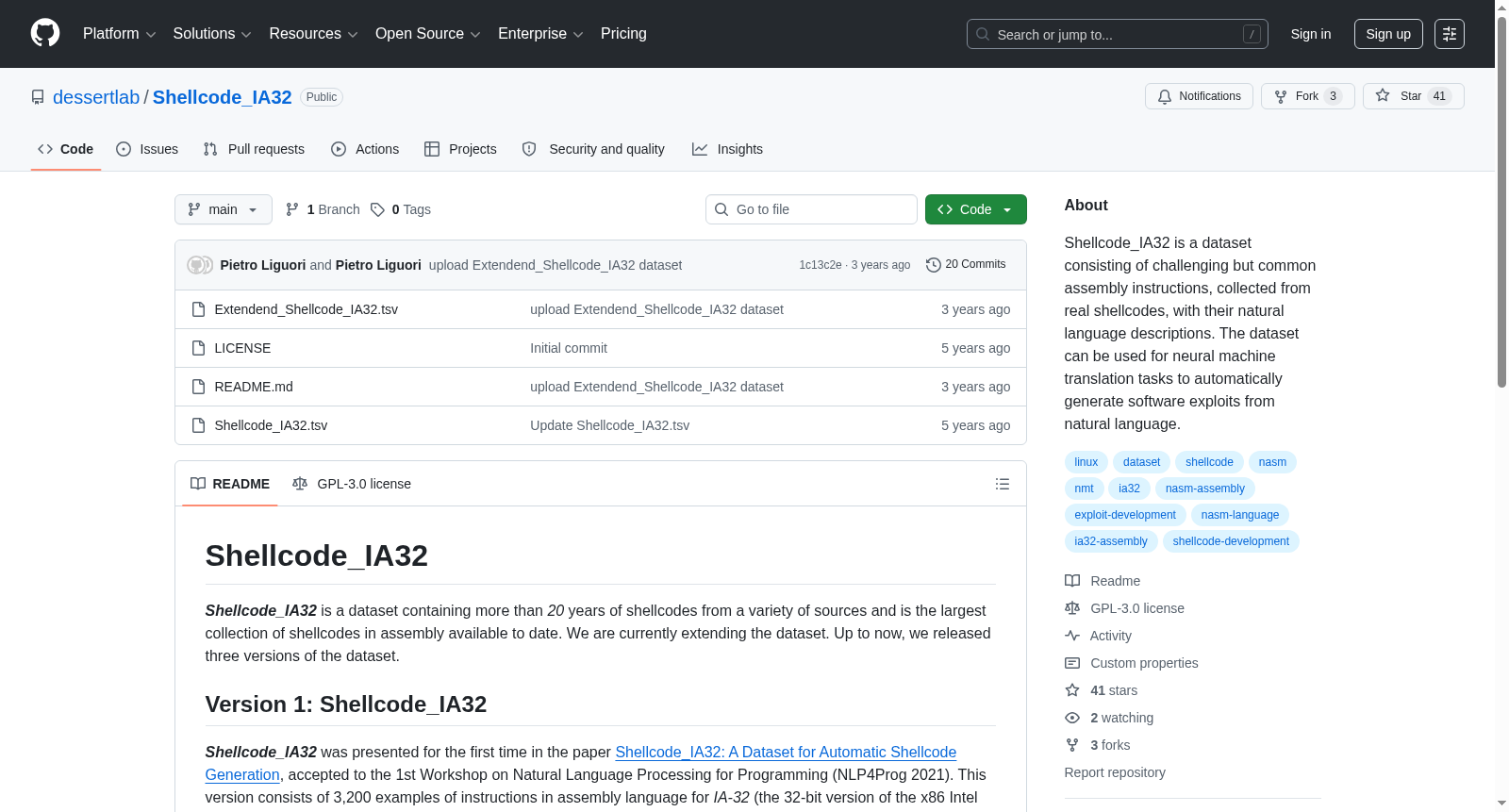Image resolution: width=1509 pixels, height=812 pixels.
Task: Open the Update Shellcode_IA32.tsv commit message
Action: click(609, 425)
